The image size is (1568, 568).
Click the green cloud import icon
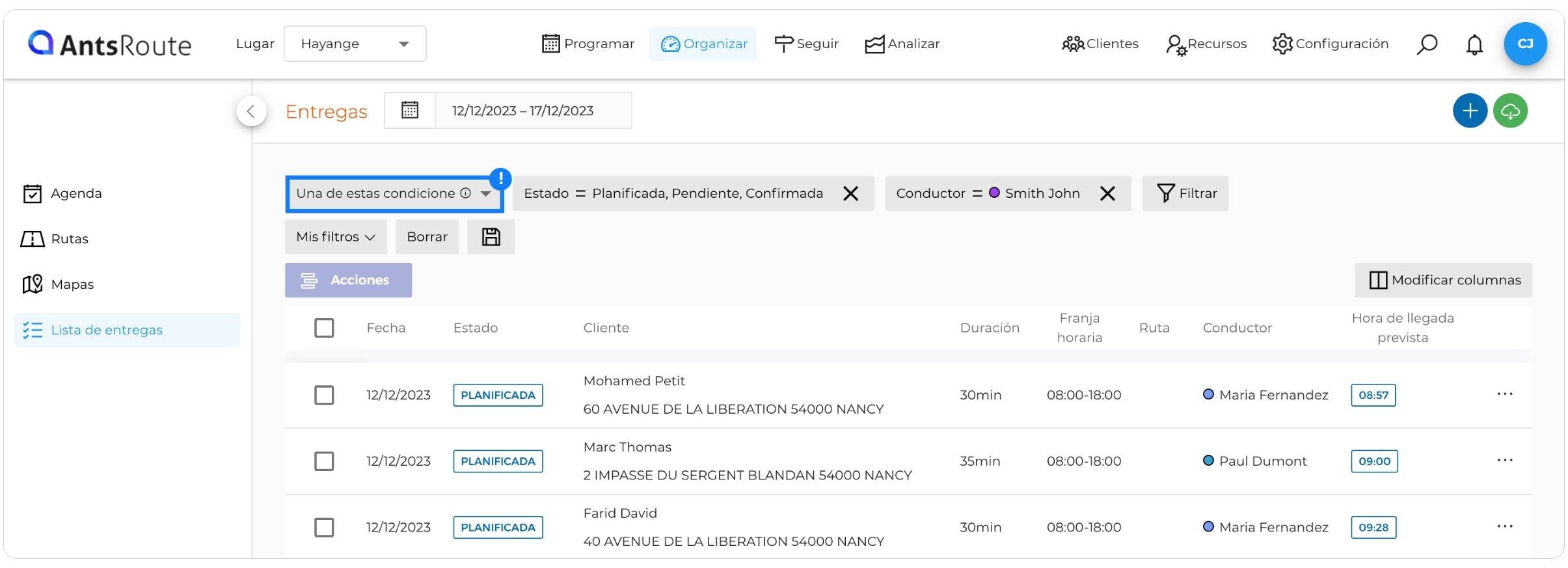(x=1510, y=111)
